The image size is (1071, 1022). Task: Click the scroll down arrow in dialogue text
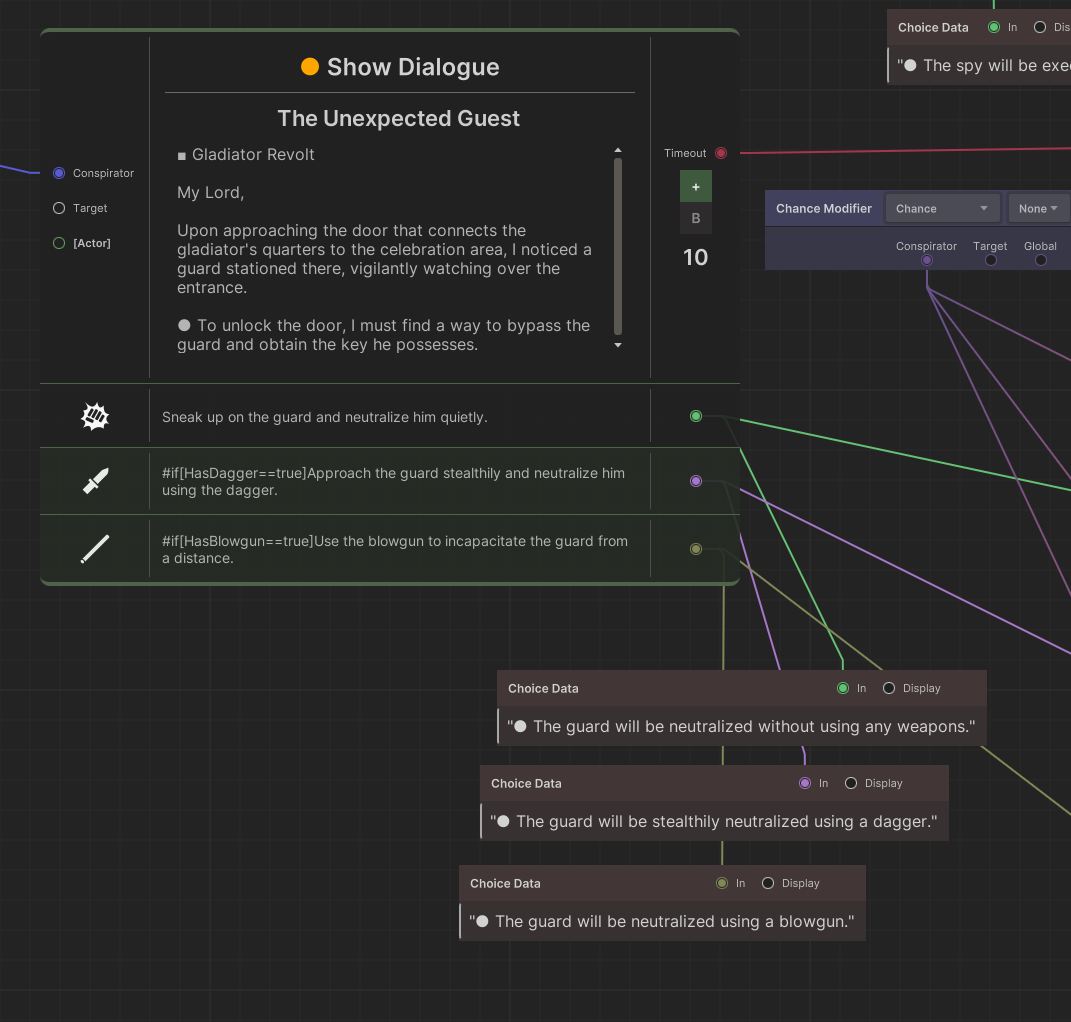click(618, 345)
